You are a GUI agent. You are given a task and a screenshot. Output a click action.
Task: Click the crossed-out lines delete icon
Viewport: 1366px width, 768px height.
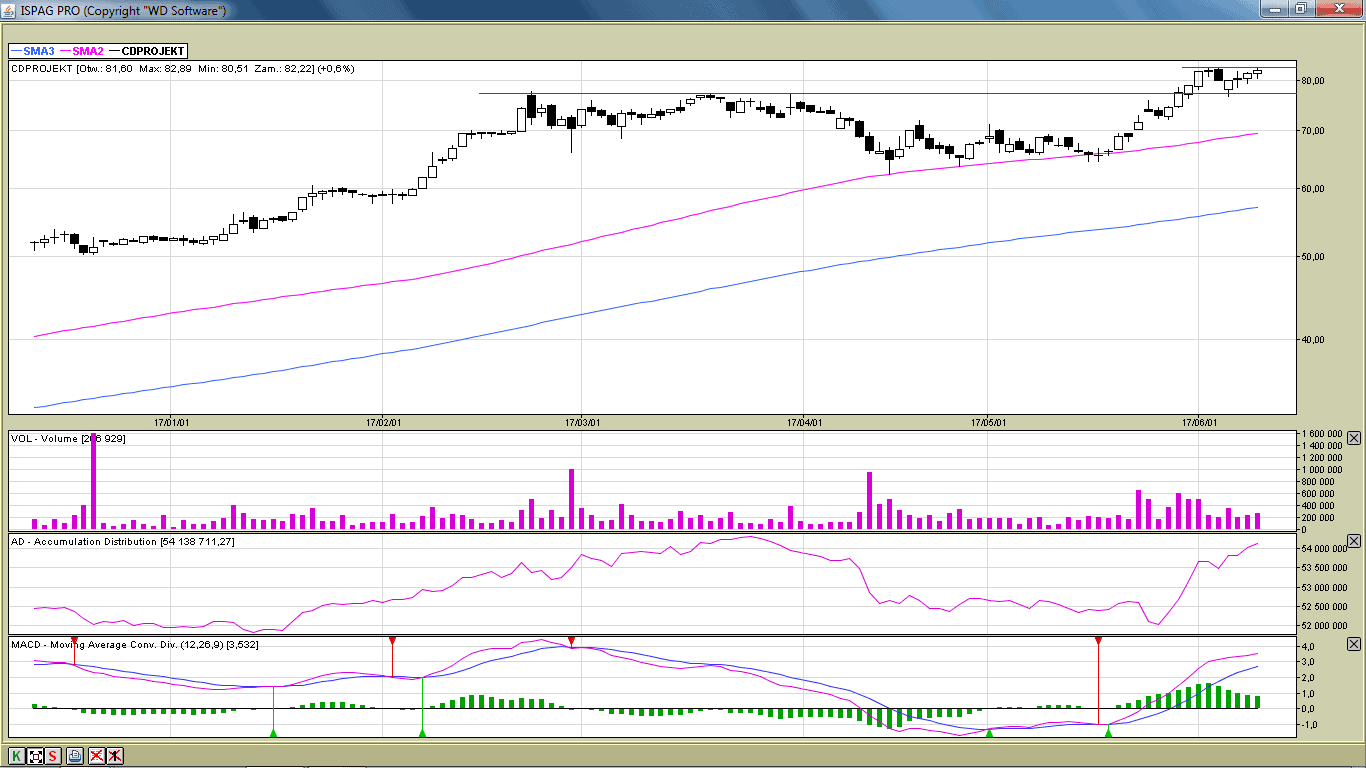click(97, 756)
